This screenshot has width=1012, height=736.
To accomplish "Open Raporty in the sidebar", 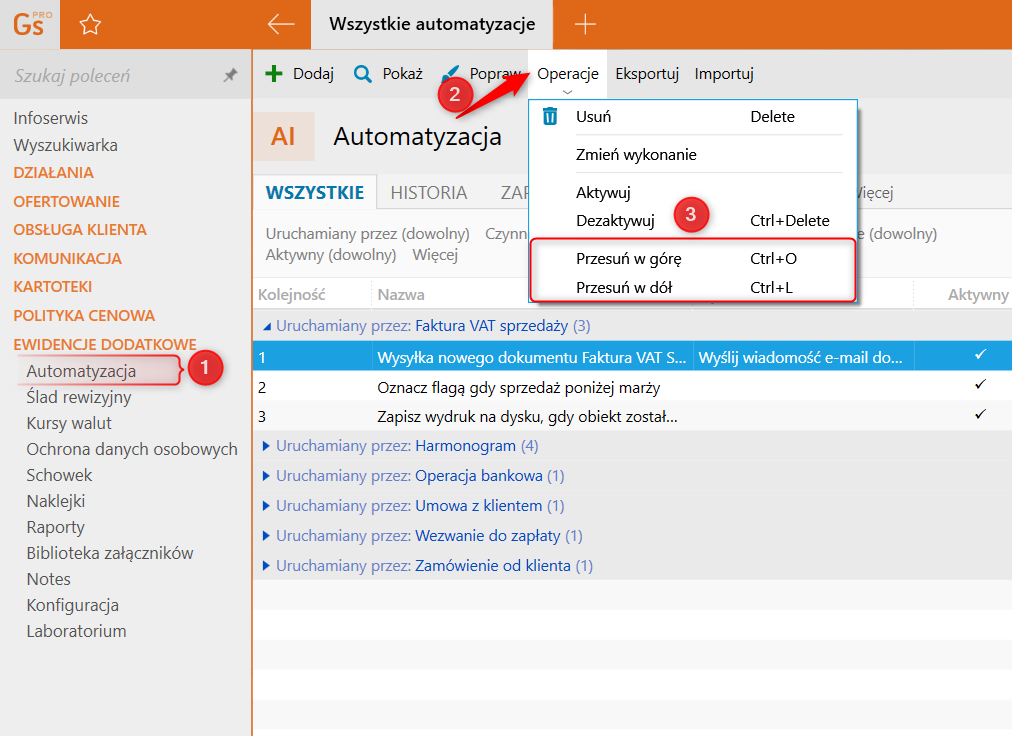I will (x=56, y=527).
